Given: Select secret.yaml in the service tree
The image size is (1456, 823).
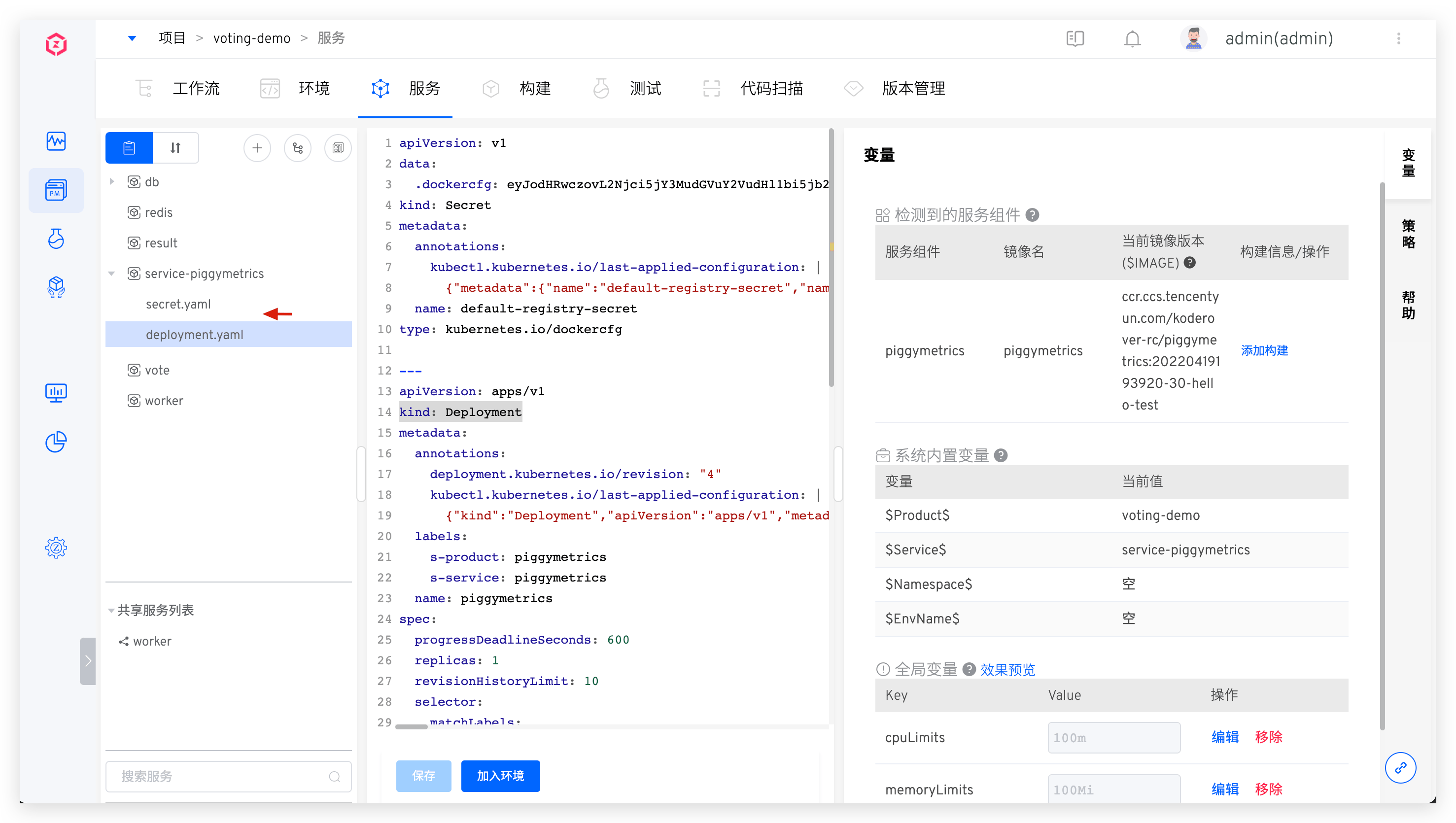Looking at the screenshot, I should pos(178,304).
